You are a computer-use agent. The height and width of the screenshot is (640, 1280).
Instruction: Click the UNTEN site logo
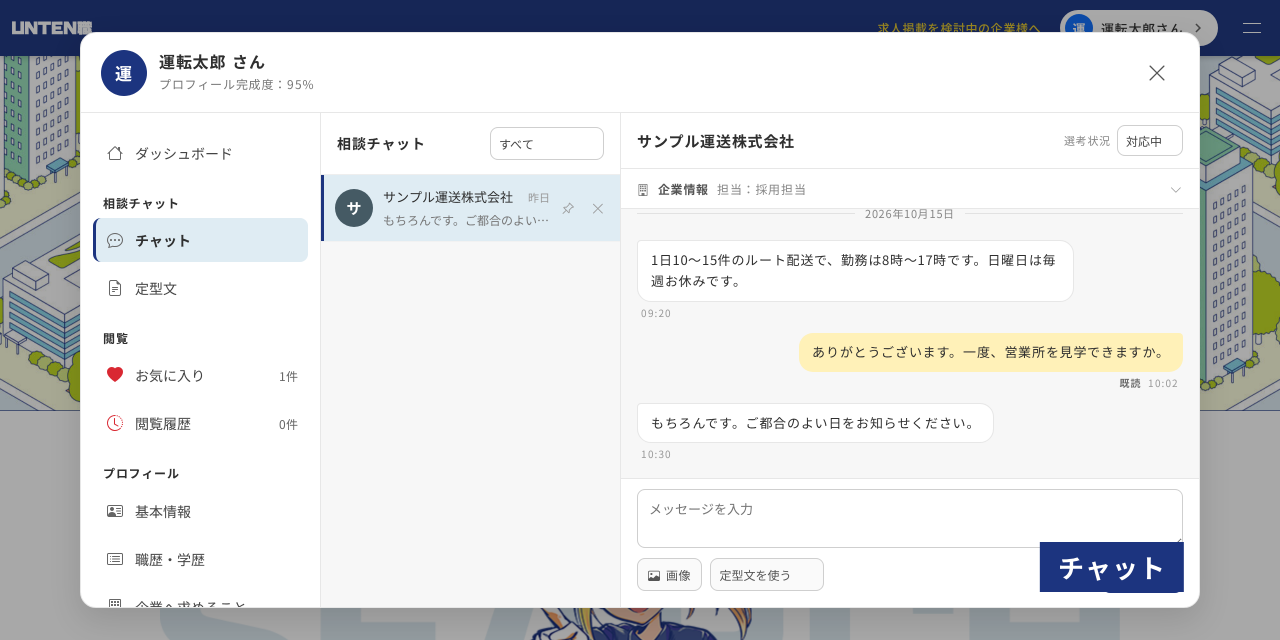click(x=52, y=28)
